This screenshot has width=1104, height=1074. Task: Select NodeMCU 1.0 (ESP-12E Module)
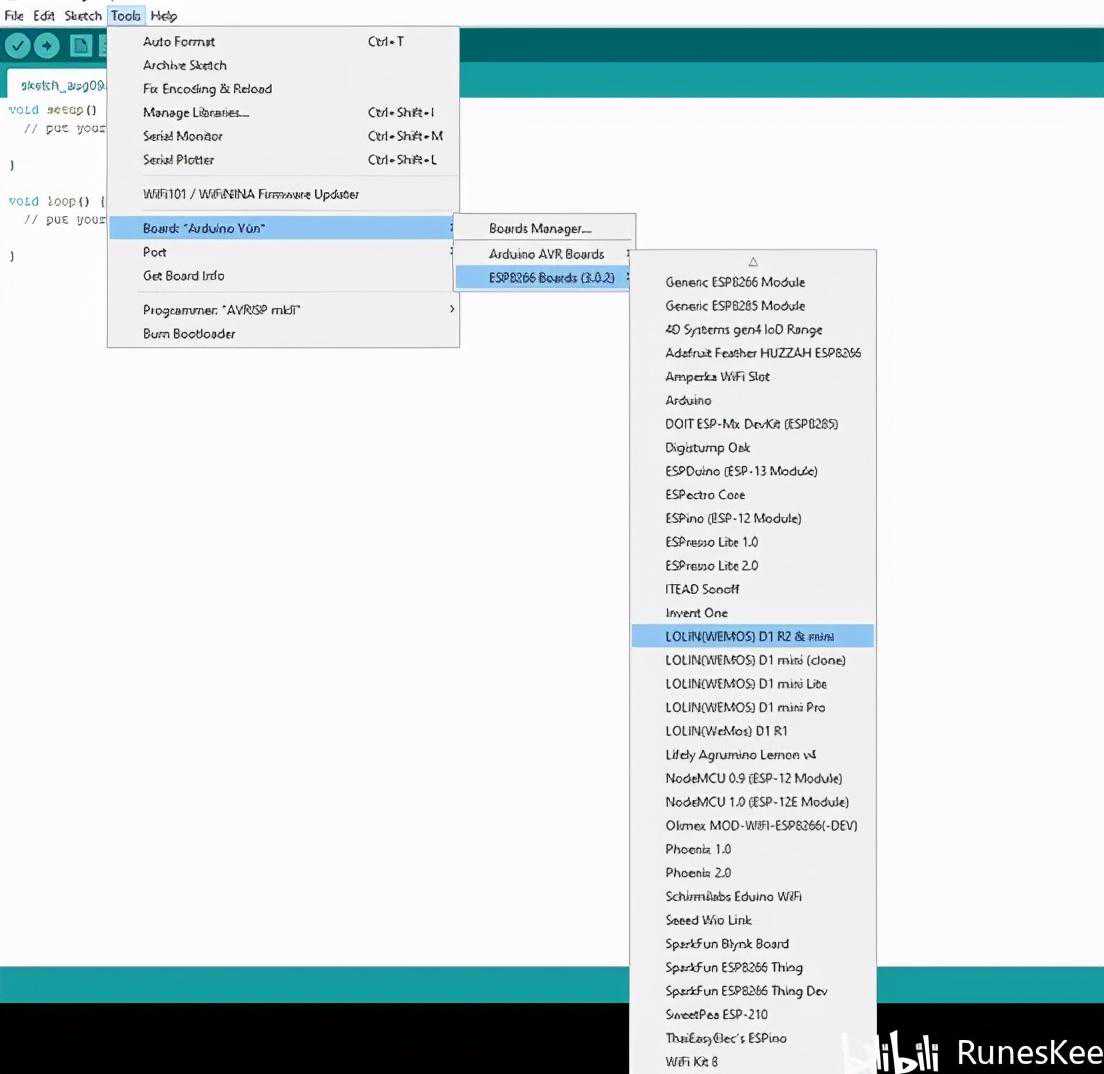pos(753,801)
